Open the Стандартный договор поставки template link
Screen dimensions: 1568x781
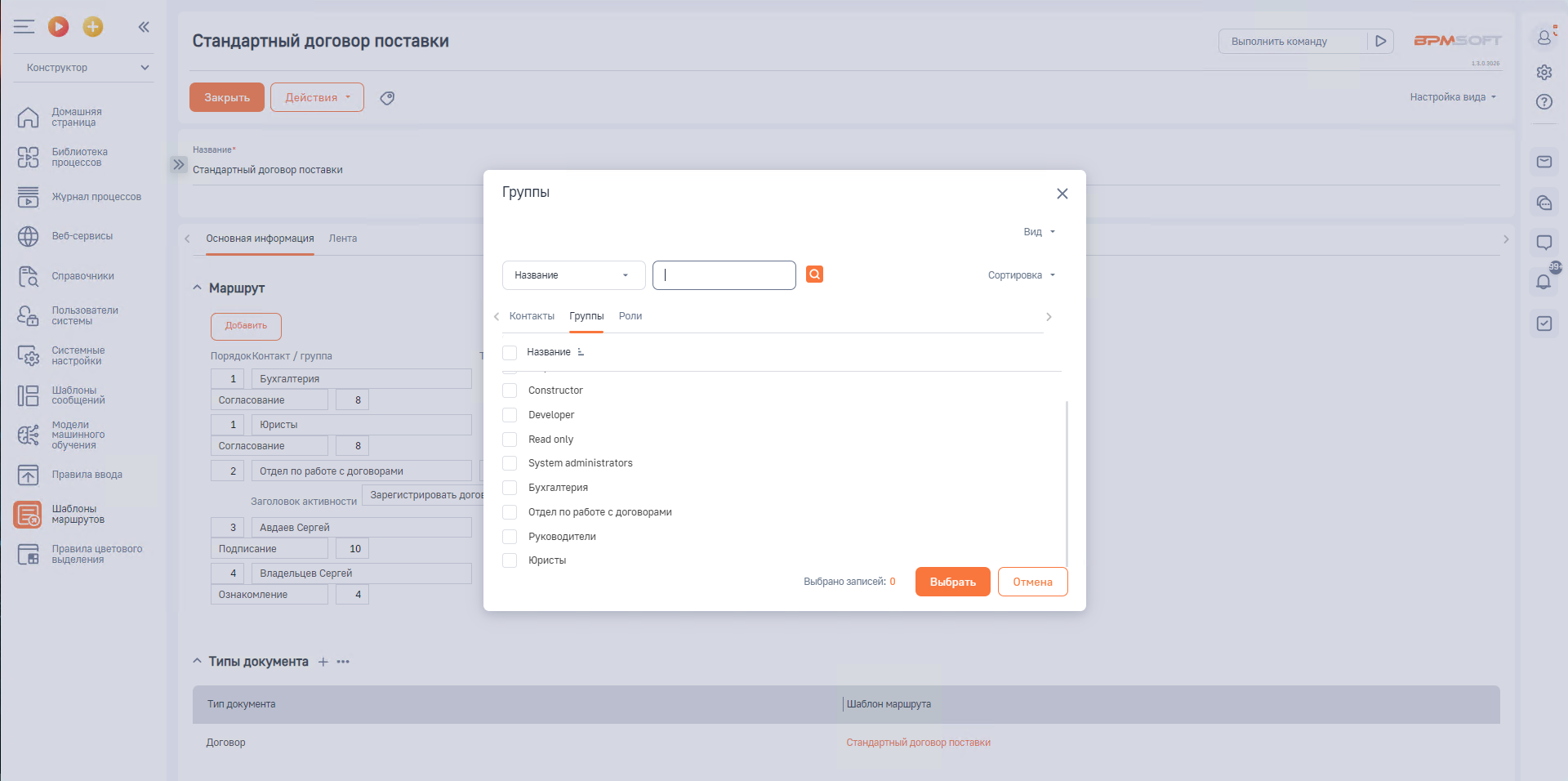(x=918, y=743)
